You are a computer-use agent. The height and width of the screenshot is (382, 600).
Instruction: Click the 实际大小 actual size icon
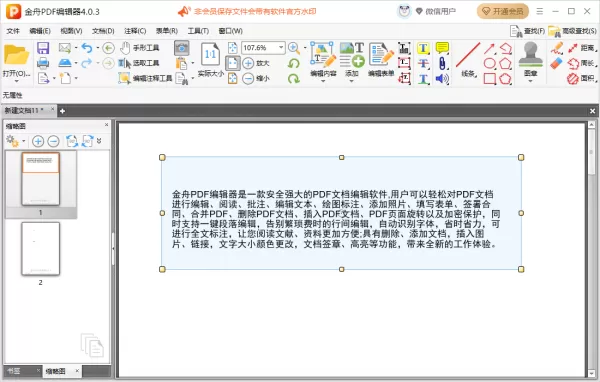pyautogui.click(x=210, y=60)
